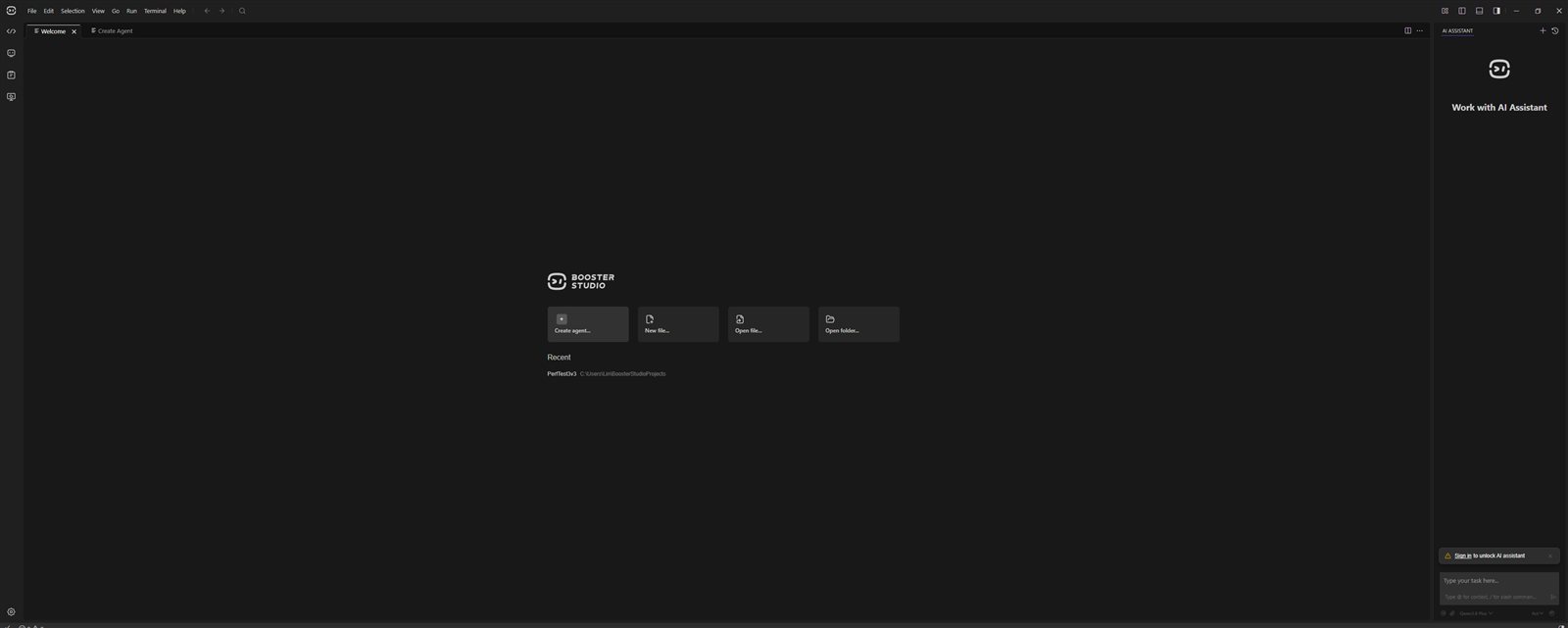Open the Help menu

(x=179, y=11)
